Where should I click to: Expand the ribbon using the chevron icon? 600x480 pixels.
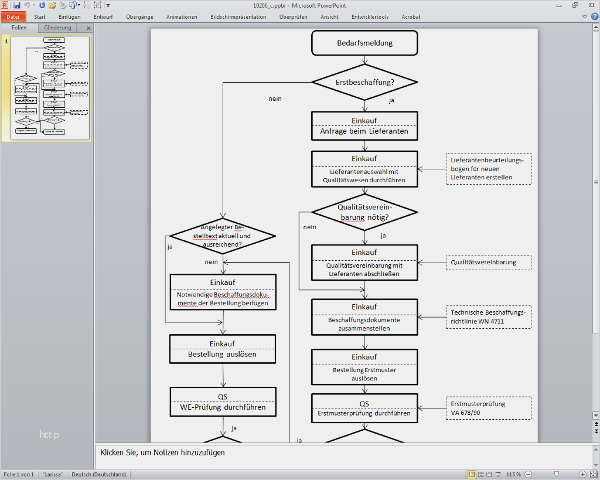[x=584, y=16]
